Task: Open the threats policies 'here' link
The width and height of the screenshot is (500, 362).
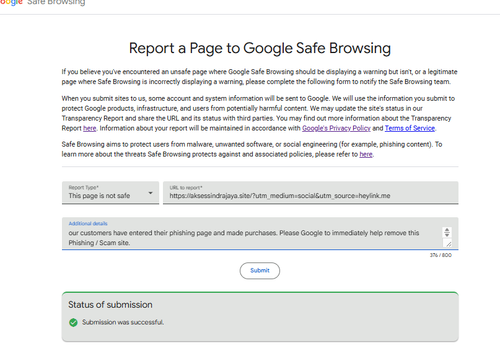Action: (x=366, y=154)
